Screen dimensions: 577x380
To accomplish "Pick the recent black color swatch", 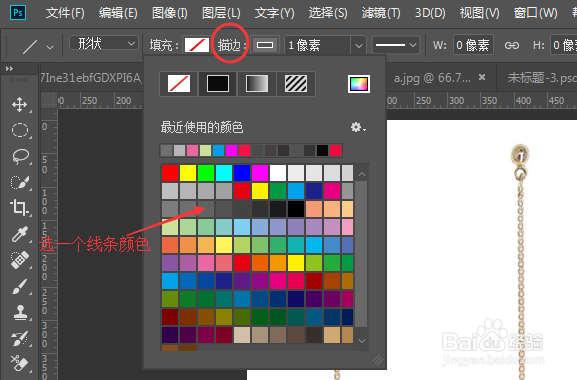I will (x=322, y=150).
